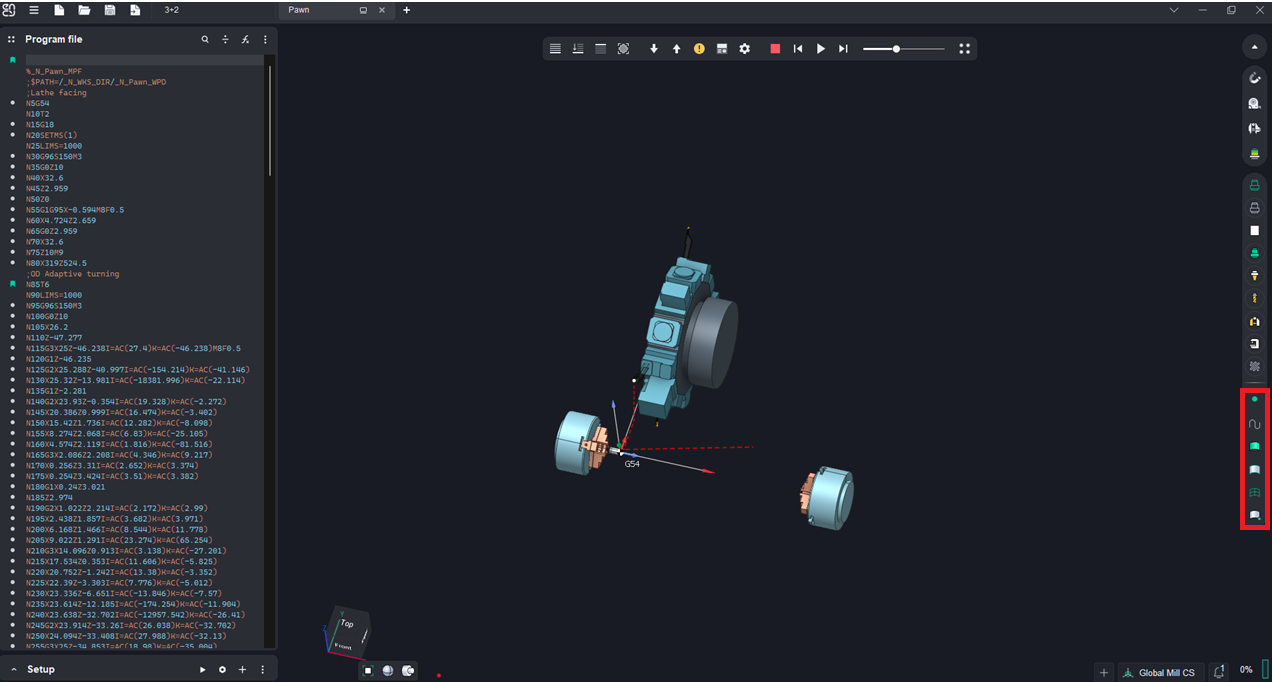This screenshot has width=1272, height=683.
Task: Toggle the green dot visibility icon
Action: (x=1254, y=399)
